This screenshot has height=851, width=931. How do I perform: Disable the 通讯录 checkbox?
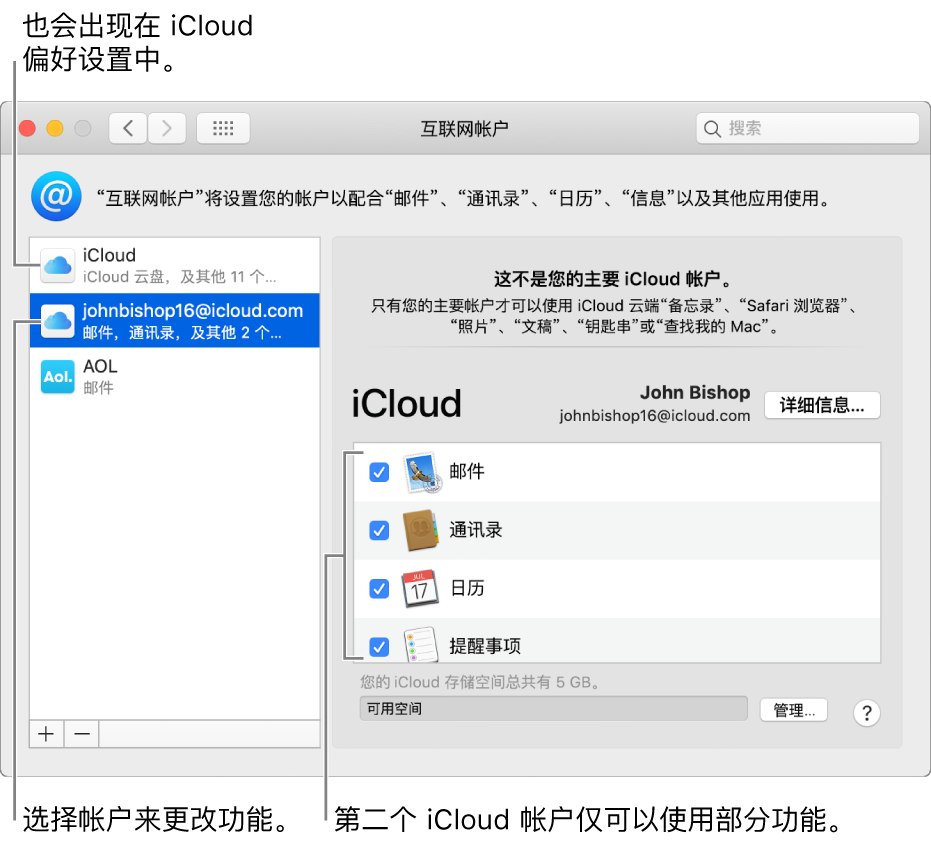[x=379, y=530]
